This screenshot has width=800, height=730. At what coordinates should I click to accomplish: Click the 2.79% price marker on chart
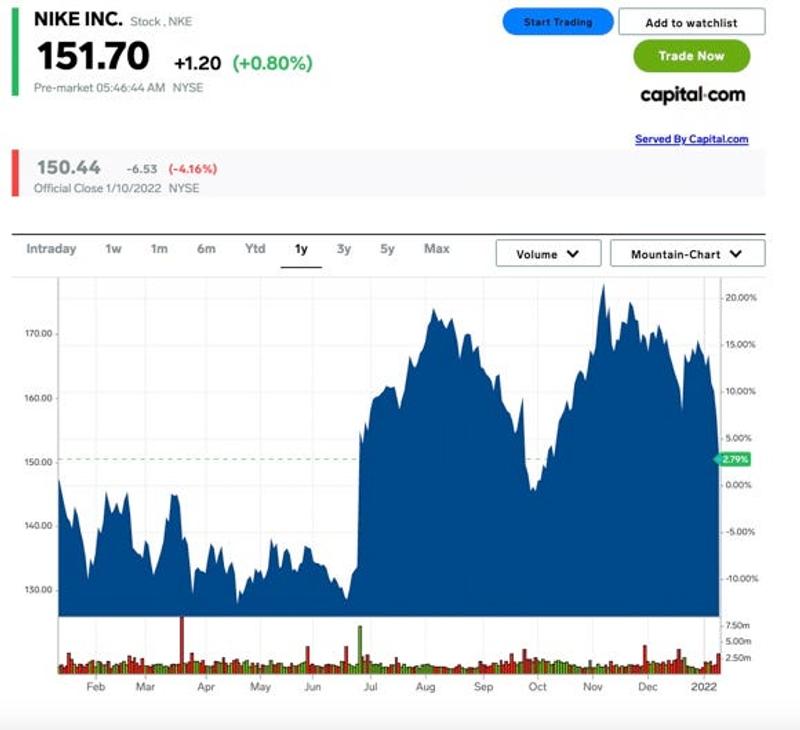(x=734, y=459)
